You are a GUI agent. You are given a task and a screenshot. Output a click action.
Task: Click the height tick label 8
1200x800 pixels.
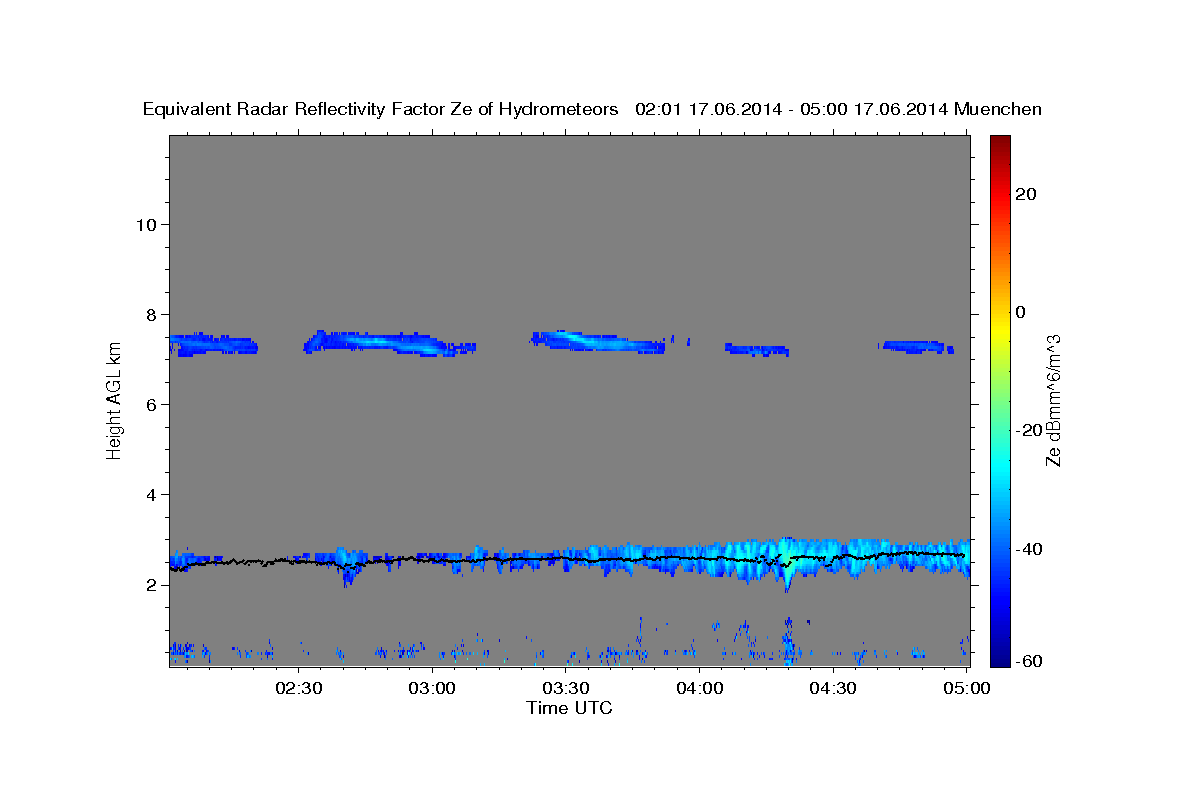pyautogui.click(x=152, y=314)
